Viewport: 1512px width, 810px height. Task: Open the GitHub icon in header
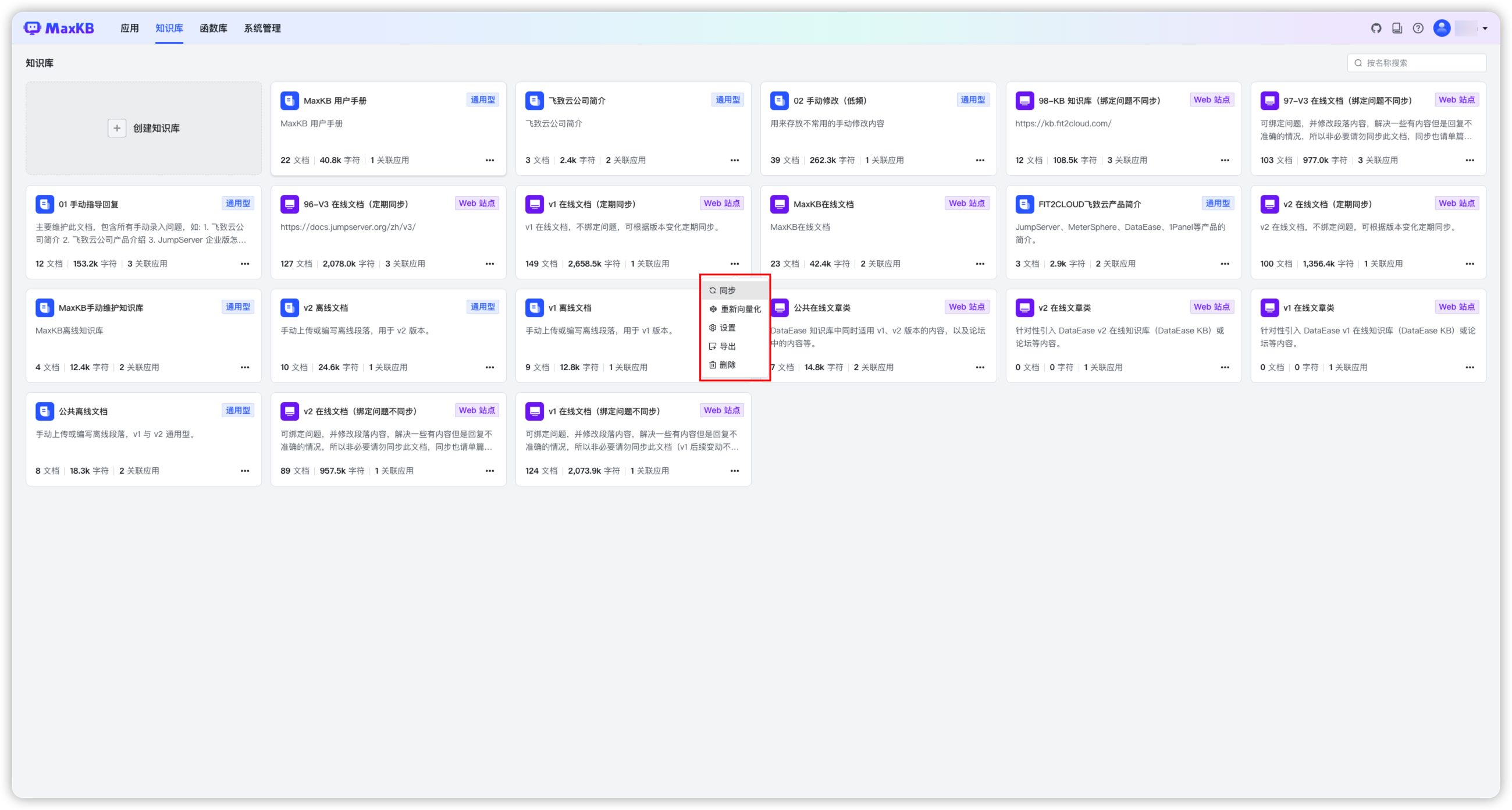pos(1376,28)
